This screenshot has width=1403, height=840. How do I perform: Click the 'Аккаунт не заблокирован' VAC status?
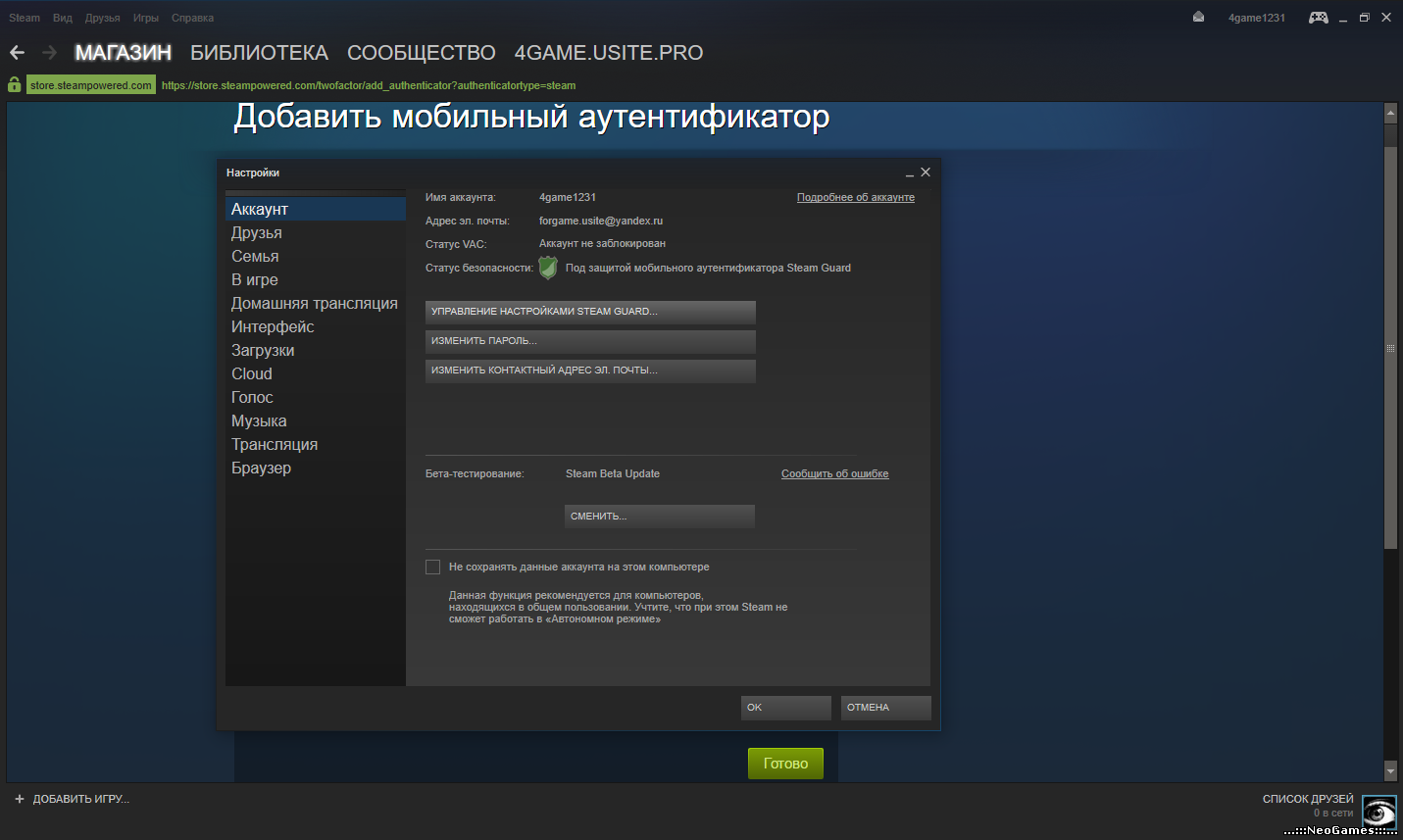click(x=602, y=243)
